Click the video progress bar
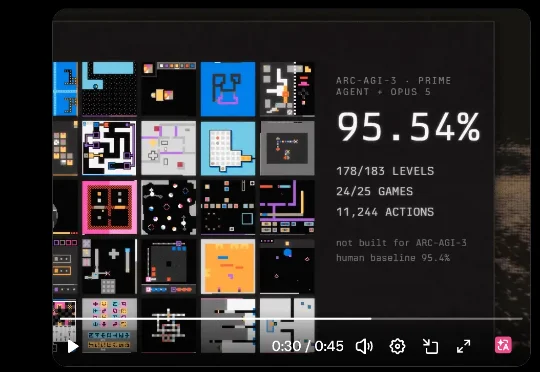 pos(291,319)
